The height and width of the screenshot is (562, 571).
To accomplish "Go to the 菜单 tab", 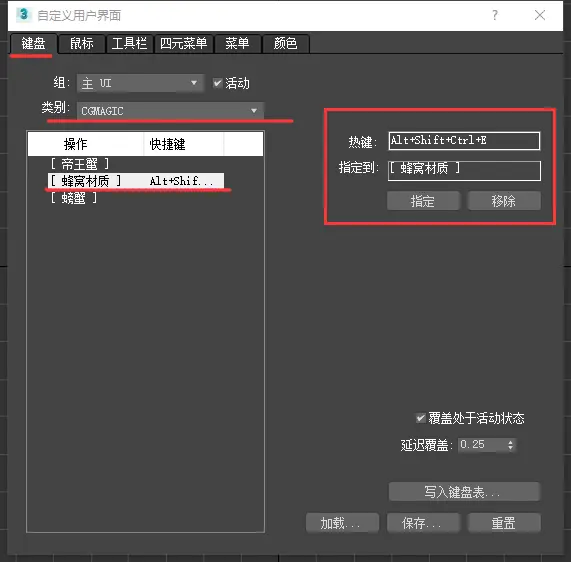I will click(x=237, y=44).
